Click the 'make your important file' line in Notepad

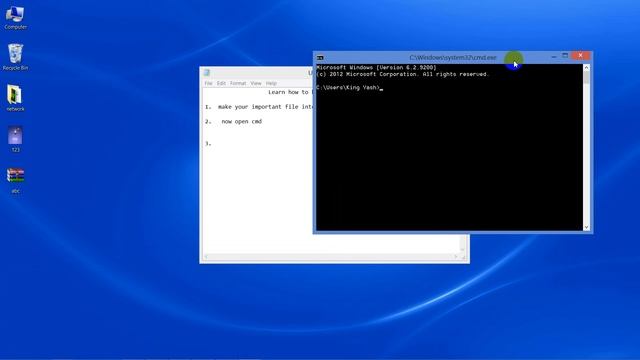[265, 107]
